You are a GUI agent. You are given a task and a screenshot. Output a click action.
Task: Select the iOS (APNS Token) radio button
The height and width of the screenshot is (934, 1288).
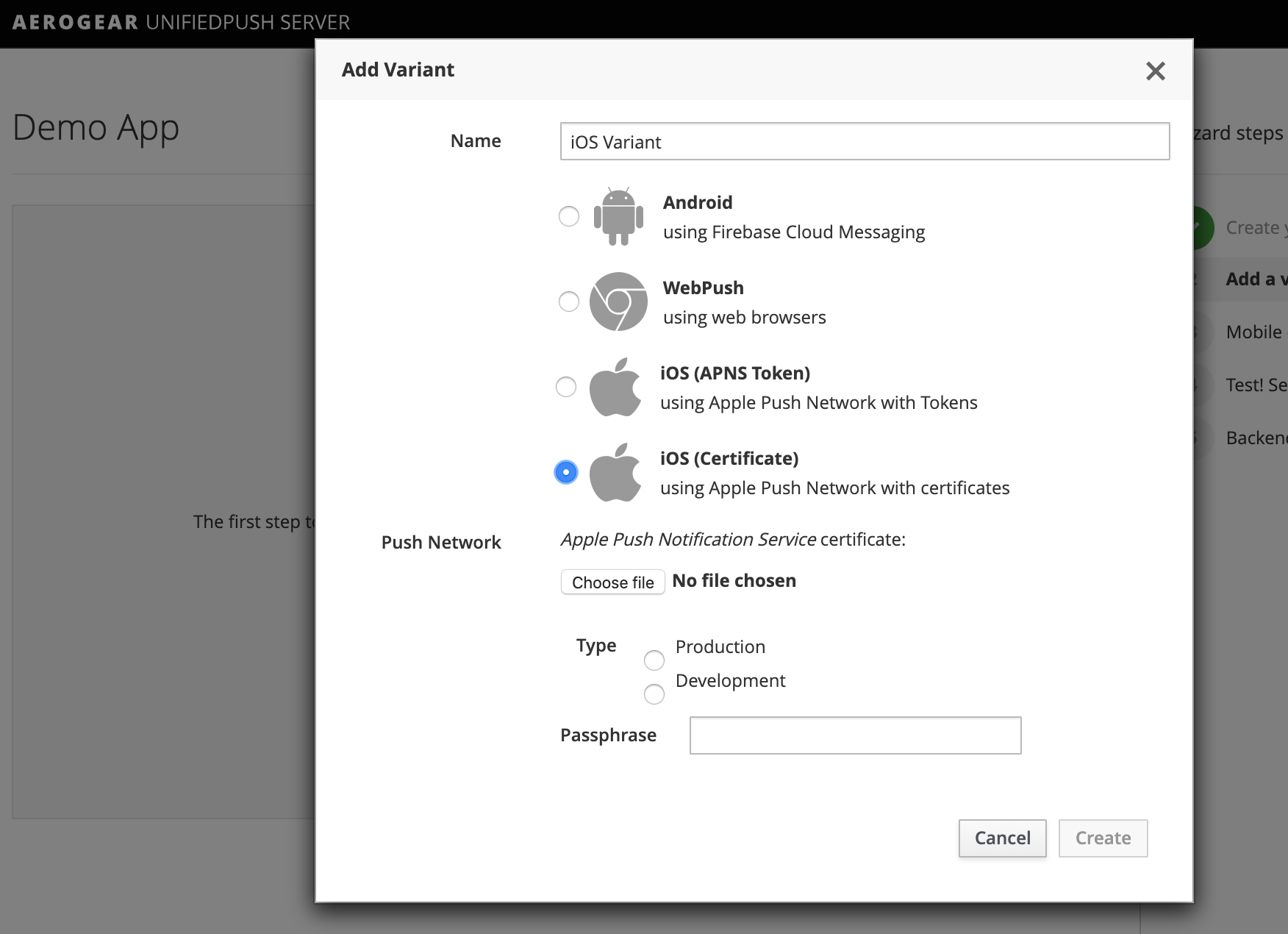[566, 387]
